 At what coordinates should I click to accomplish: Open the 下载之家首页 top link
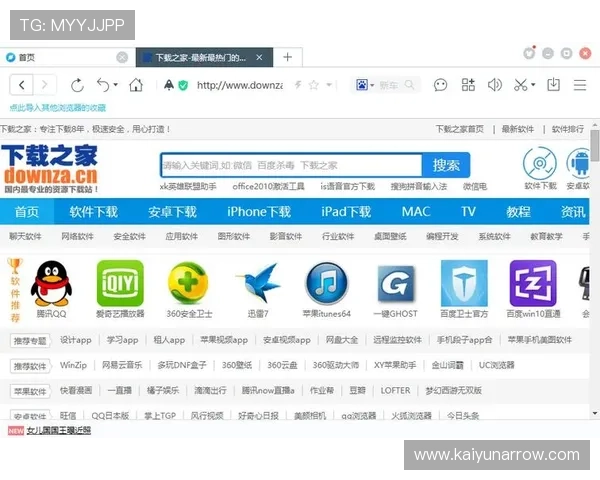coord(460,129)
